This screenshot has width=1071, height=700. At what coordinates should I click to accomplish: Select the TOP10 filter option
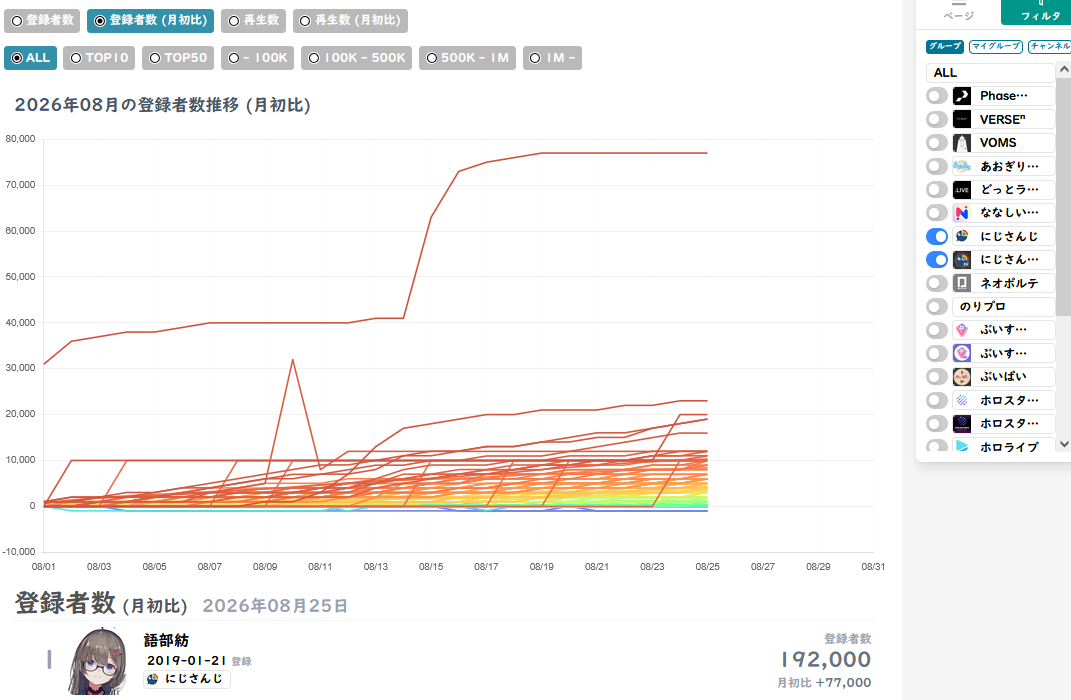click(99, 58)
